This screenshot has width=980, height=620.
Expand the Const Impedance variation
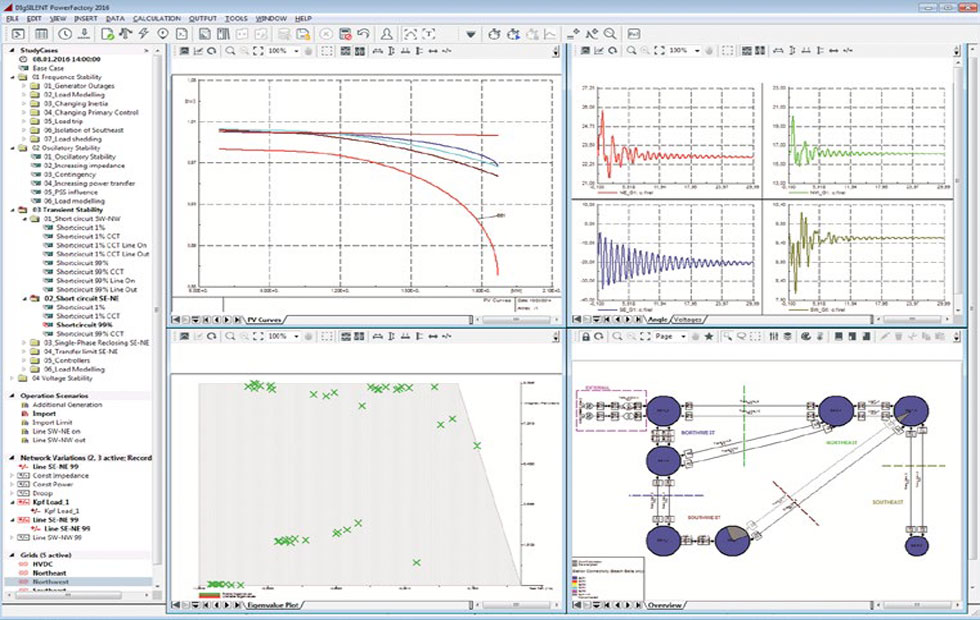coord(12,476)
